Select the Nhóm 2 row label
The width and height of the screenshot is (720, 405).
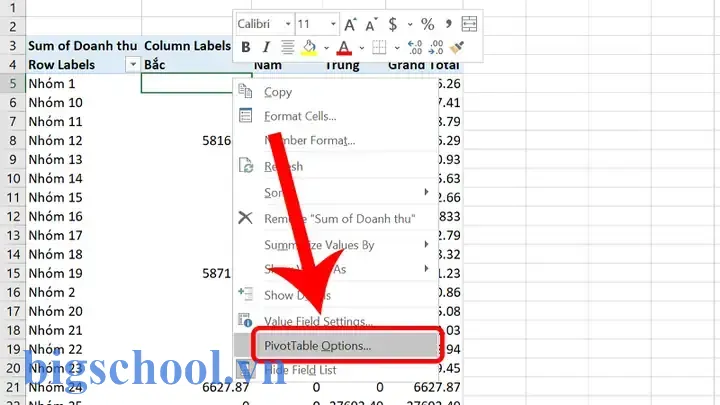coord(83,292)
